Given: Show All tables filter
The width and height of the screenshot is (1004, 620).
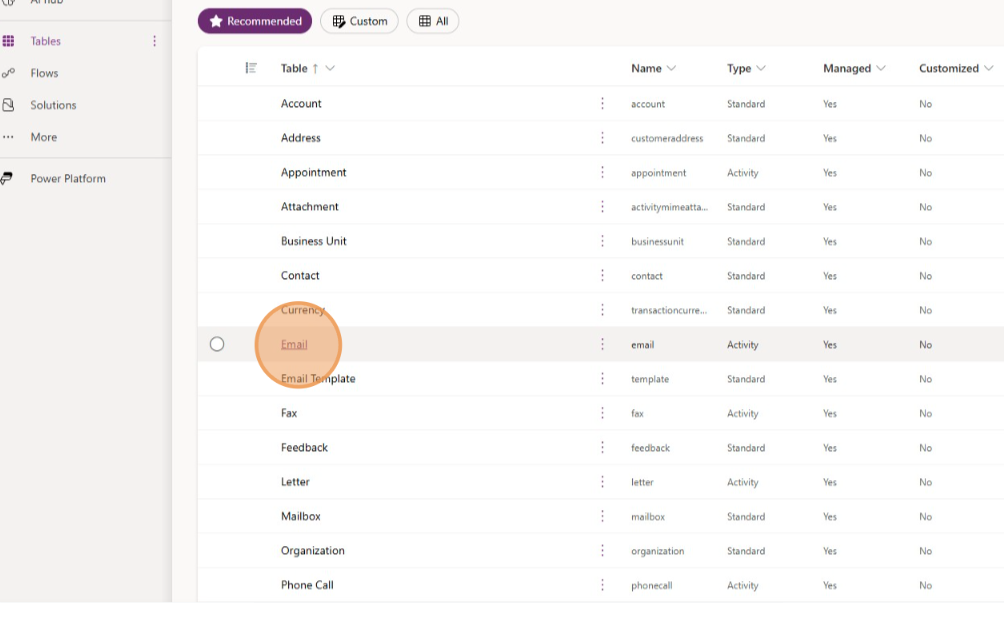Looking at the screenshot, I should click(433, 21).
